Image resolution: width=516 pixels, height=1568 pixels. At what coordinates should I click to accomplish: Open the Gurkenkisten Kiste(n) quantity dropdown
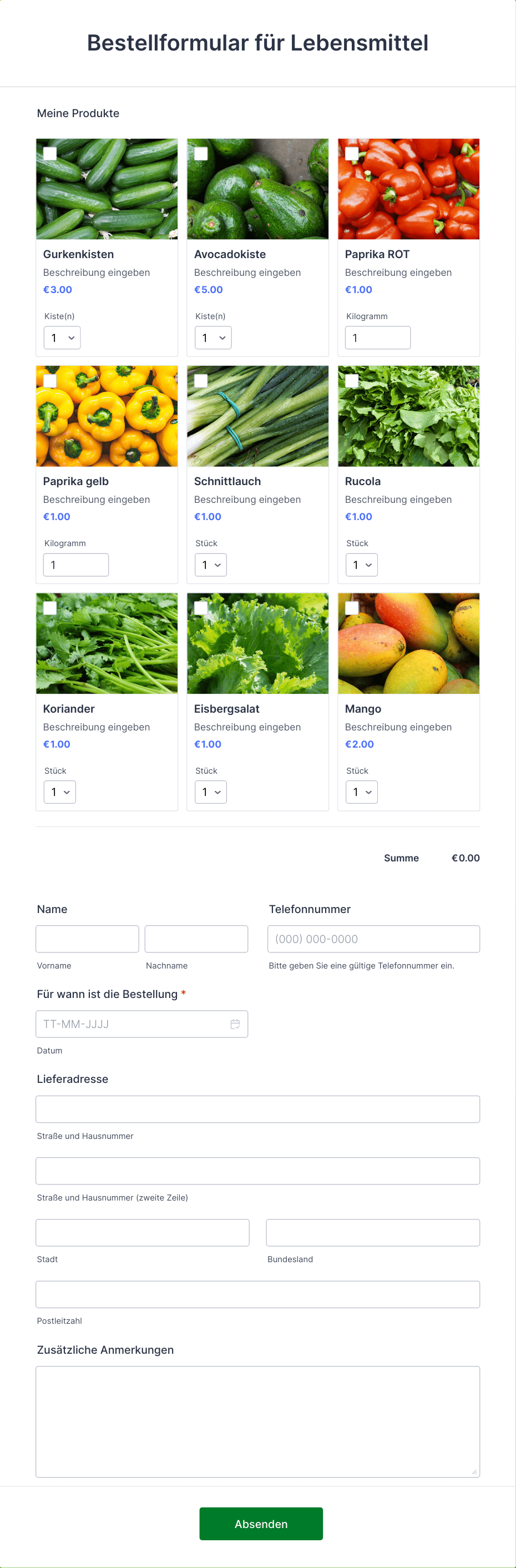[x=62, y=338]
